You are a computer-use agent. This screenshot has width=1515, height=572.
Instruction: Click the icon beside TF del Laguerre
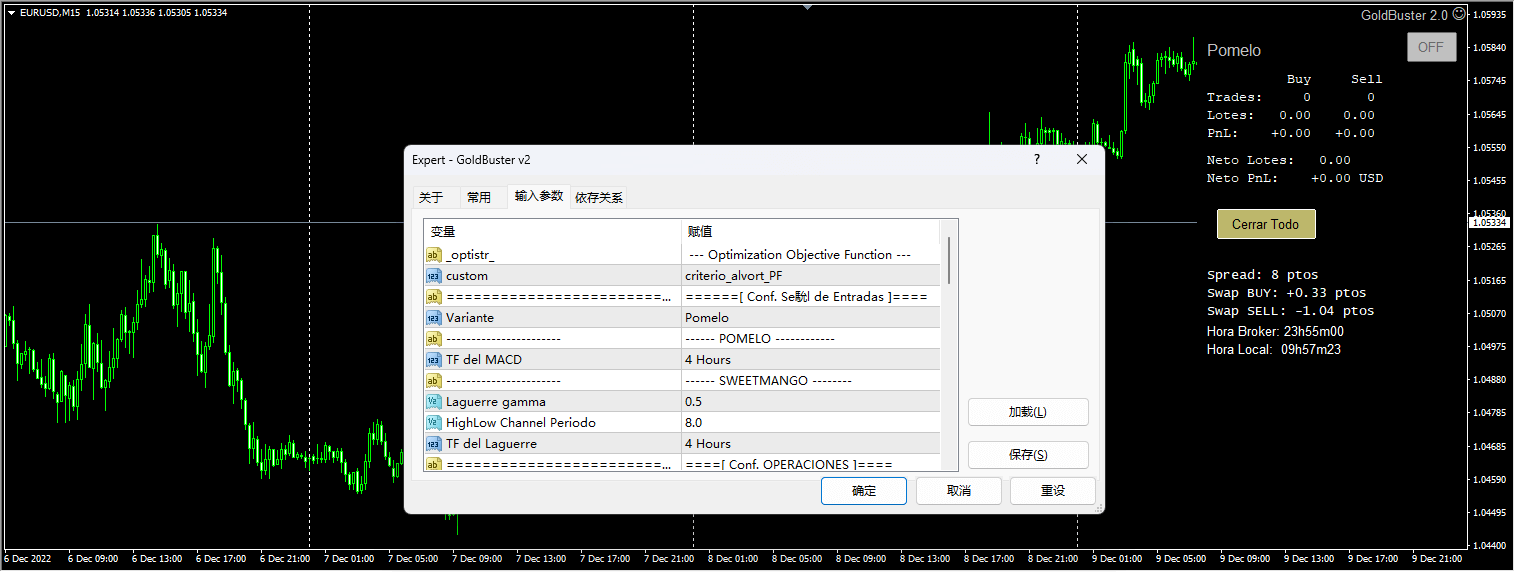coord(434,444)
